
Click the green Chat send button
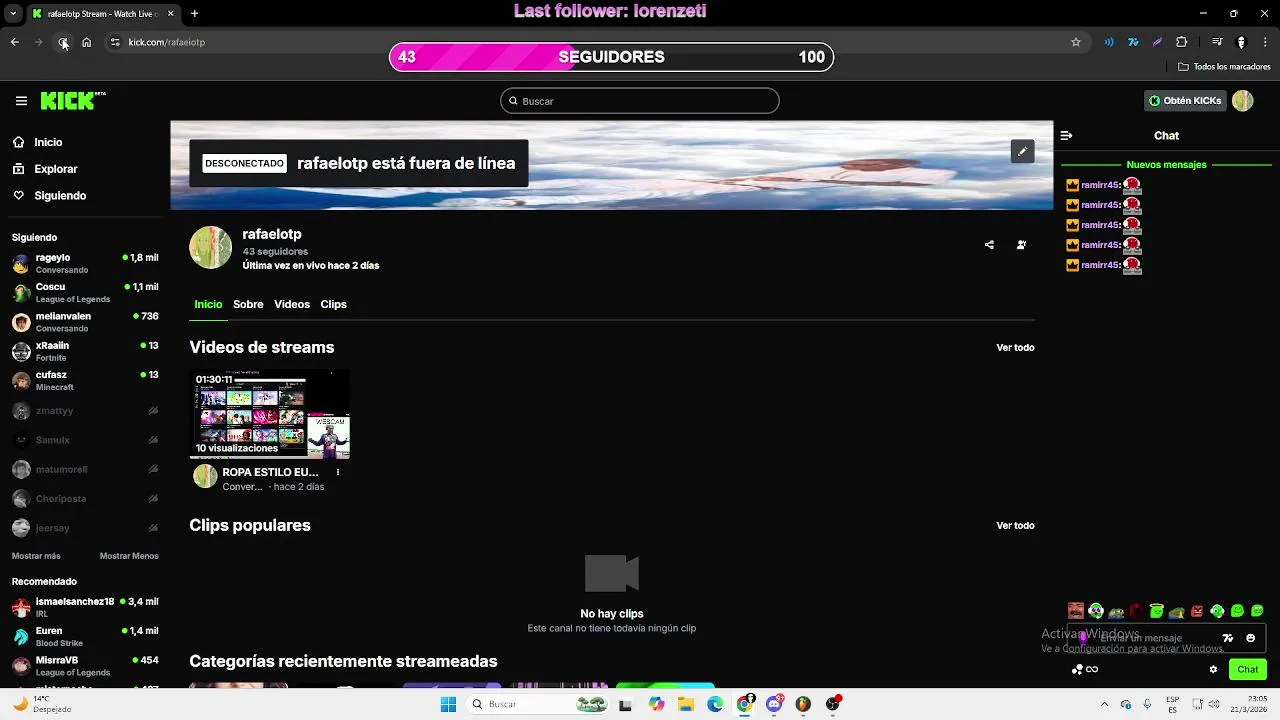pyautogui.click(x=1248, y=669)
